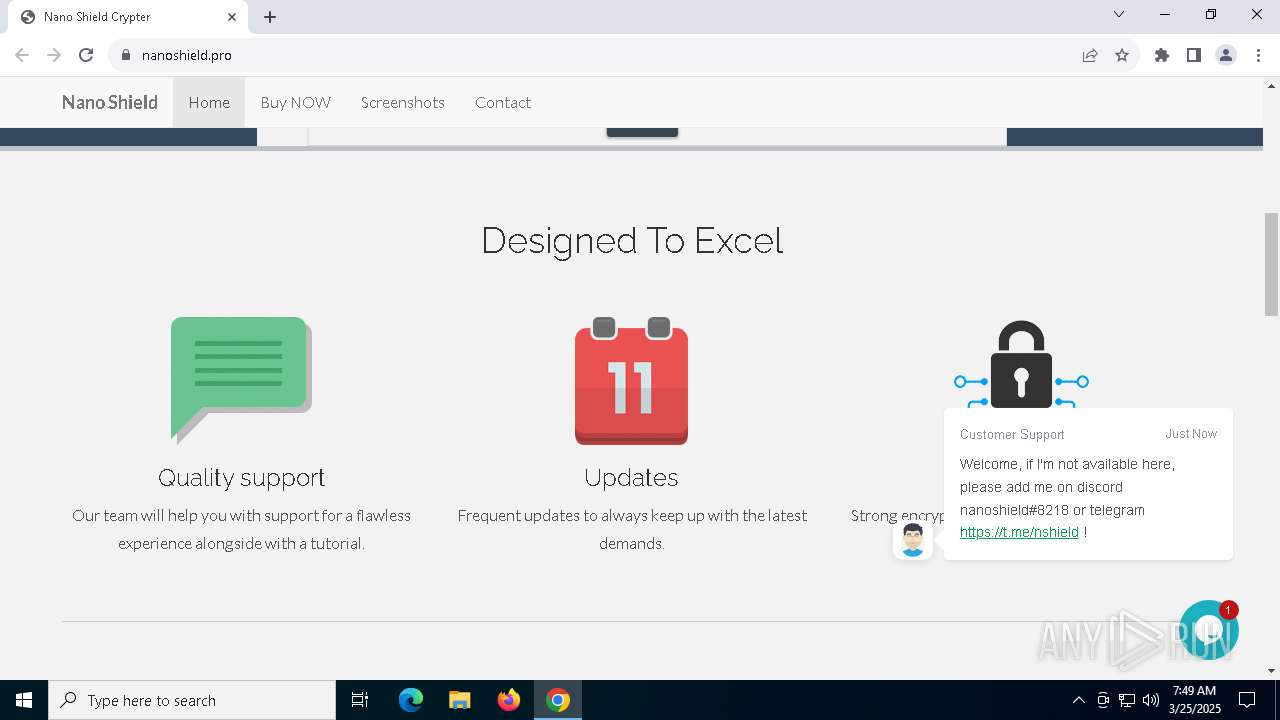
Task: Switch to the Nano Shield Crypter tab
Action: (126, 17)
